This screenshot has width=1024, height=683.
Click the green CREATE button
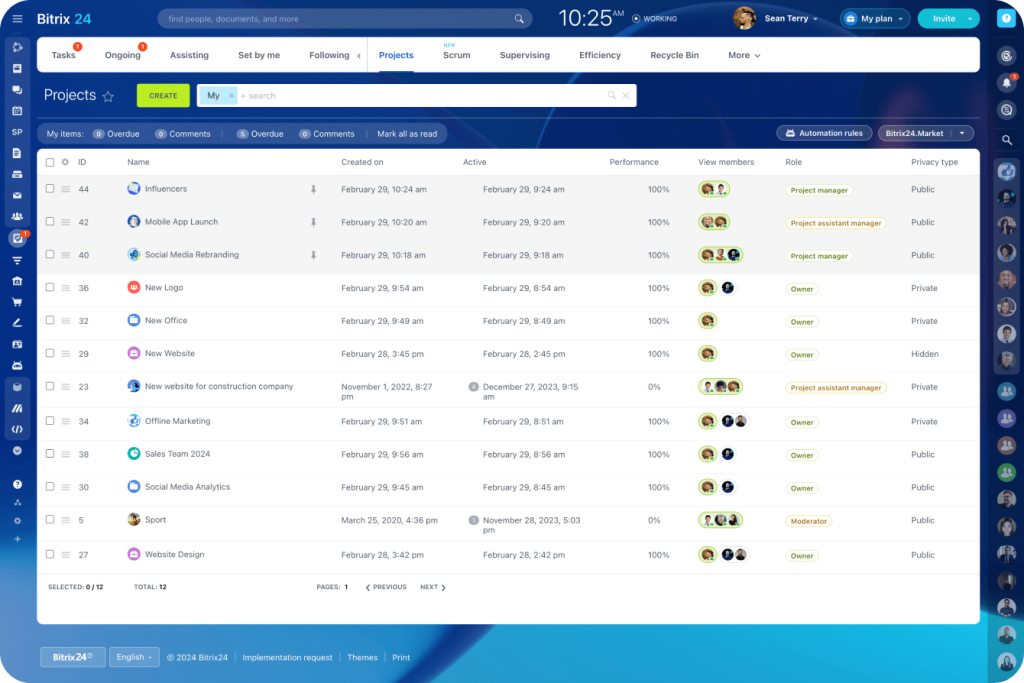point(163,95)
